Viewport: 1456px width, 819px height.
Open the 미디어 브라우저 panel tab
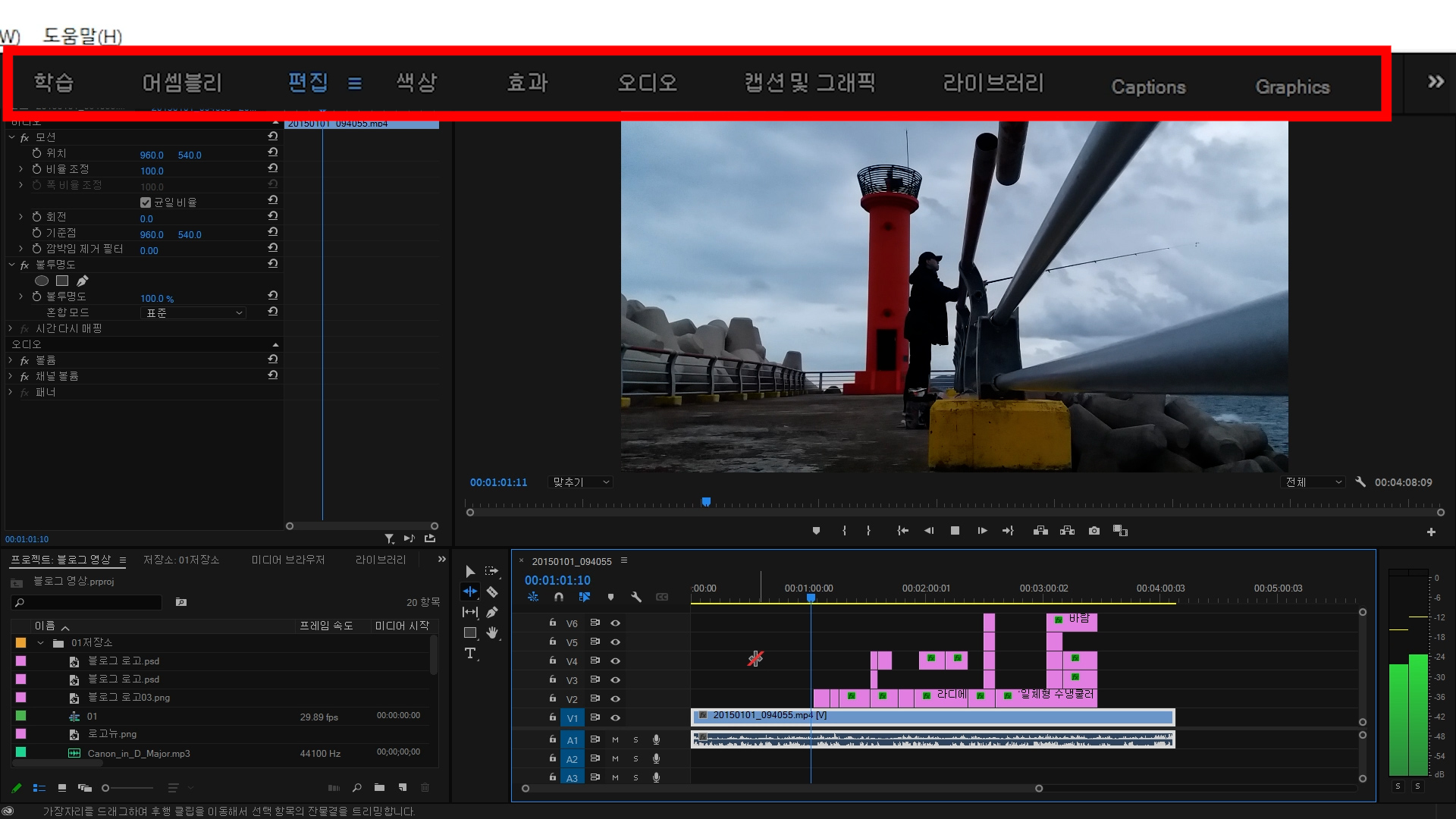coord(287,560)
